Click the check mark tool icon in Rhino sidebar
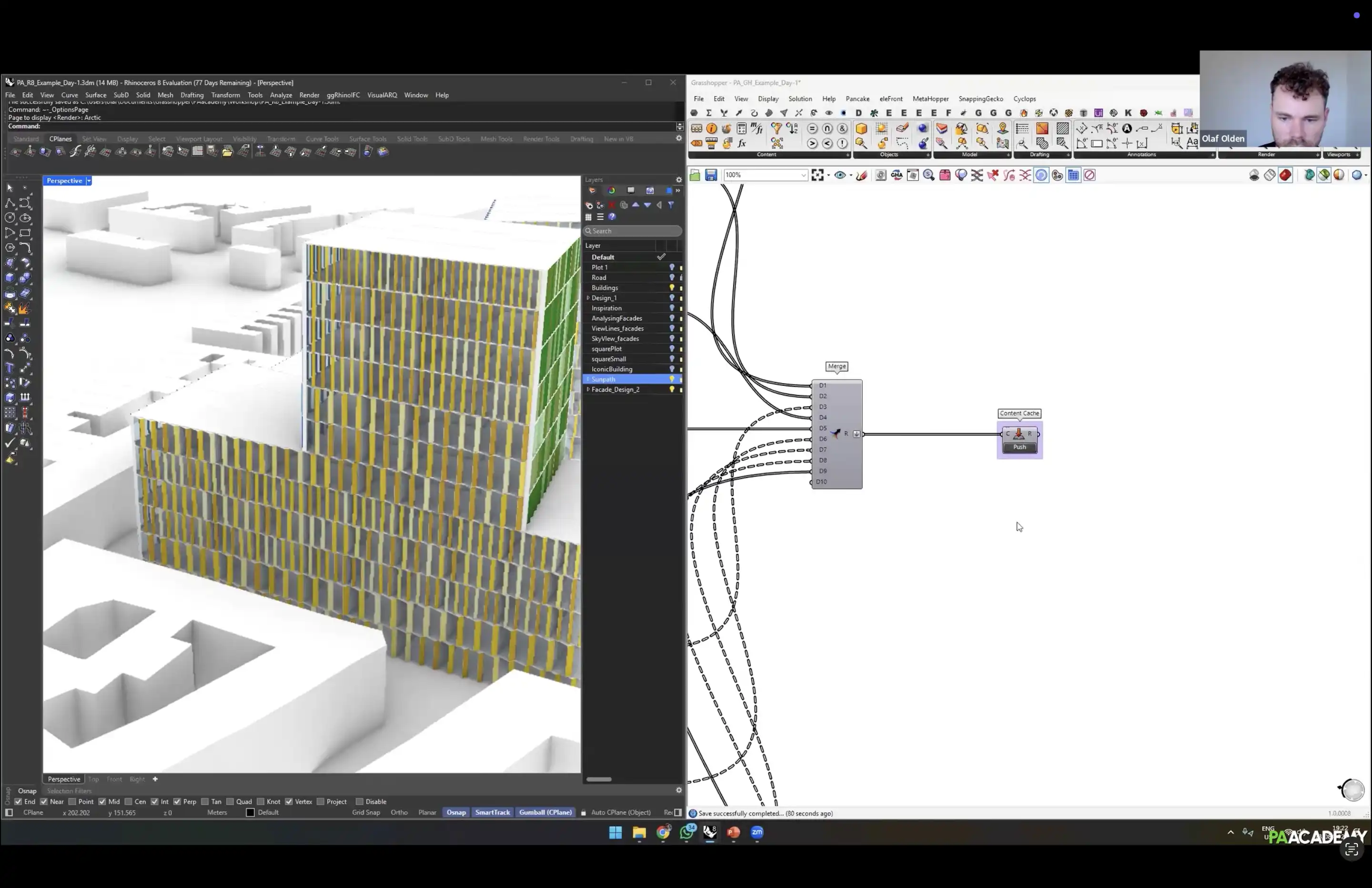The height and width of the screenshot is (888, 1372). [10, 444]
